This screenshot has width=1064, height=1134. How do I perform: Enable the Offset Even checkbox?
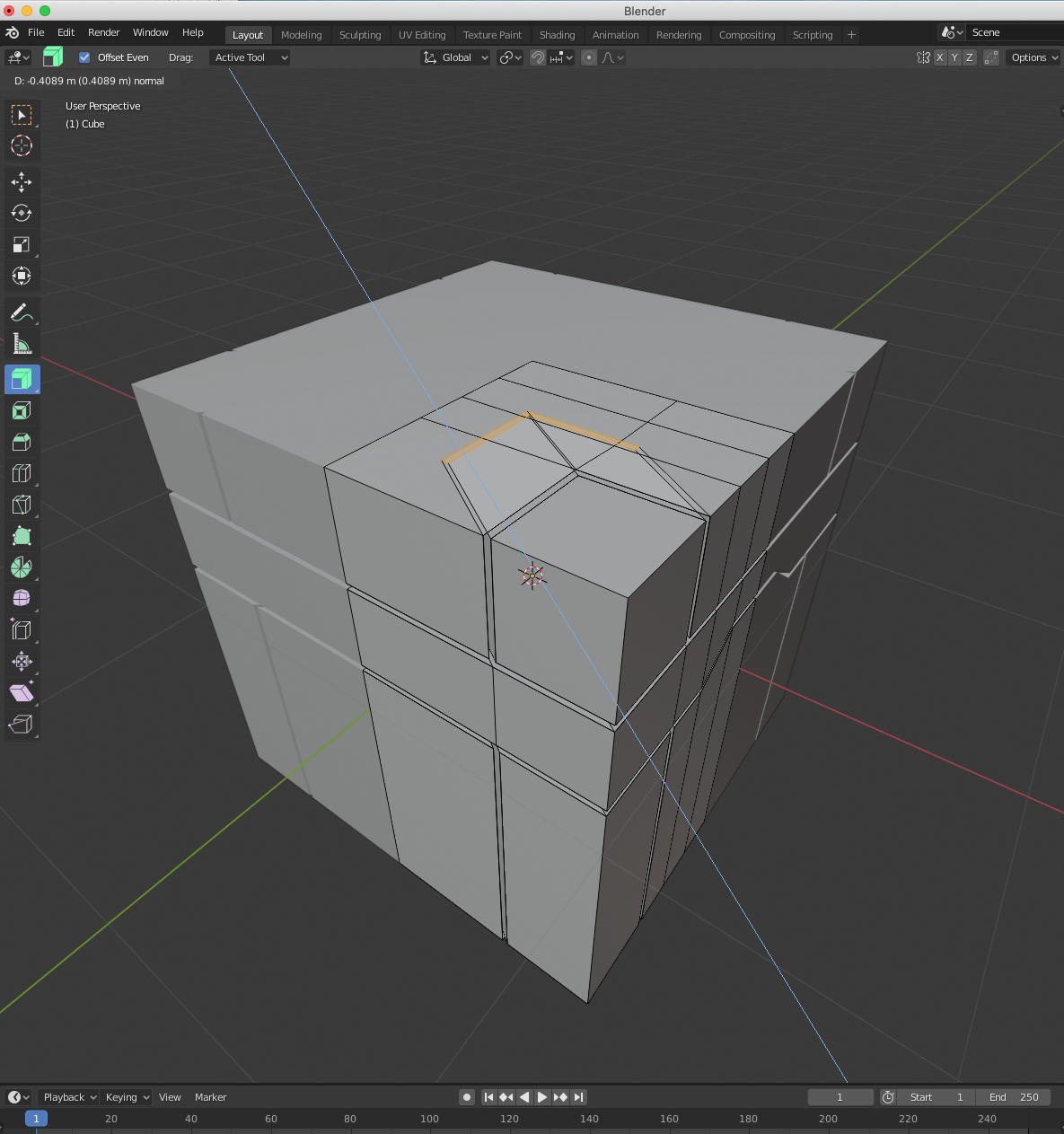point(84,57)
